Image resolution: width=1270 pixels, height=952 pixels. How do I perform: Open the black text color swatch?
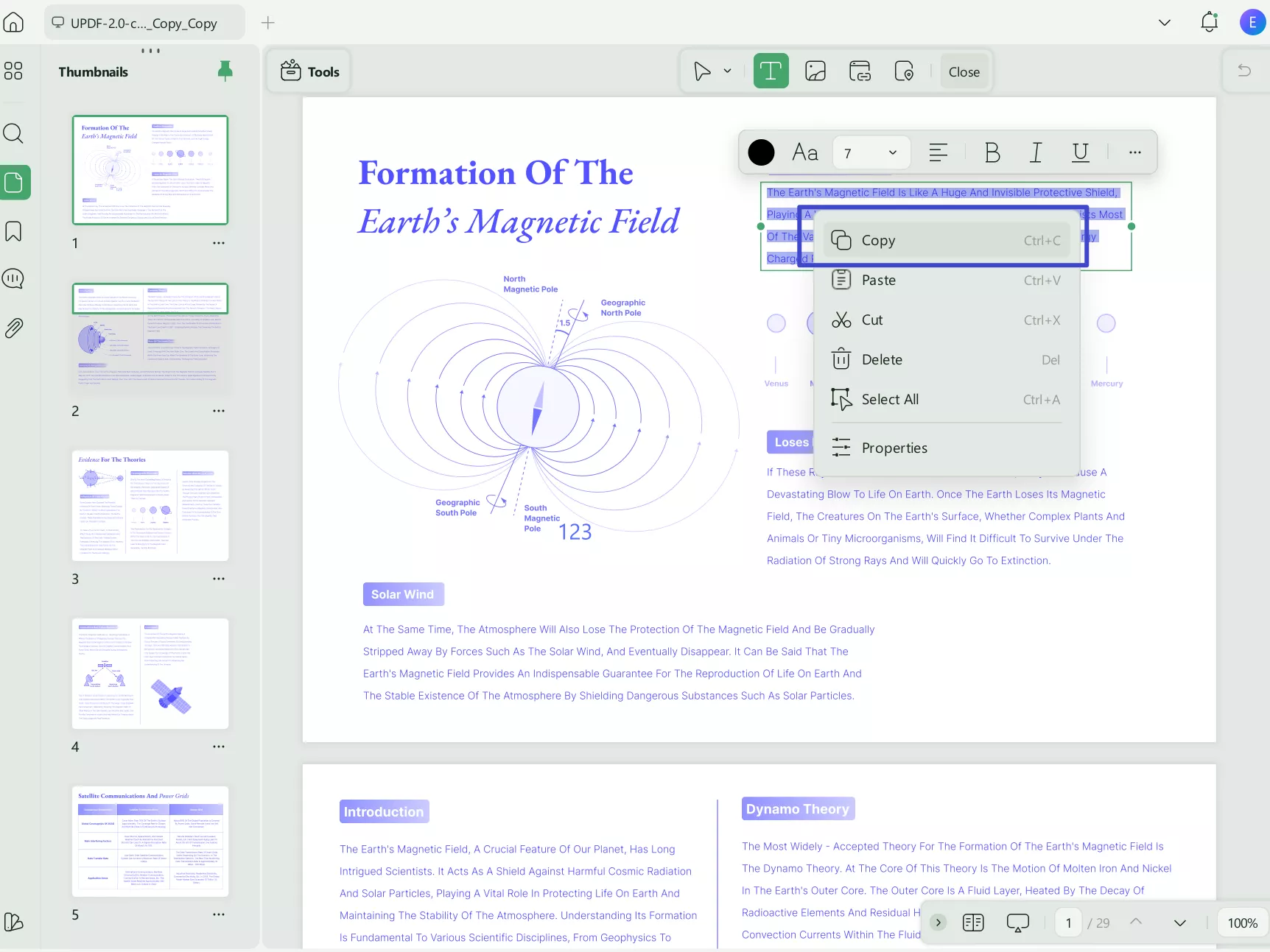[761, 152]
